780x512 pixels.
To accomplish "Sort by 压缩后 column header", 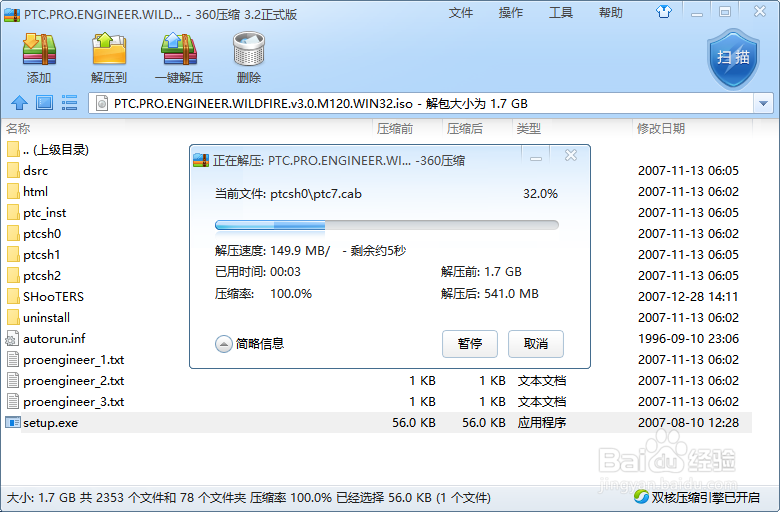I will [465, 129].
